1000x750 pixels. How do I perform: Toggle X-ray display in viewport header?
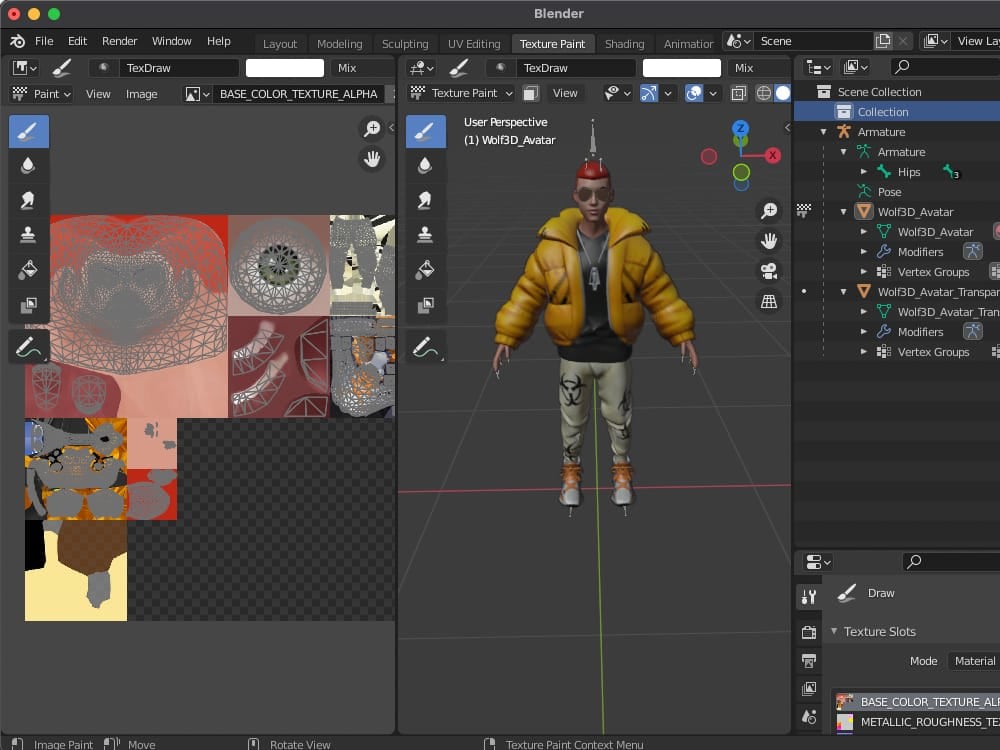click(x=739, y=94)
